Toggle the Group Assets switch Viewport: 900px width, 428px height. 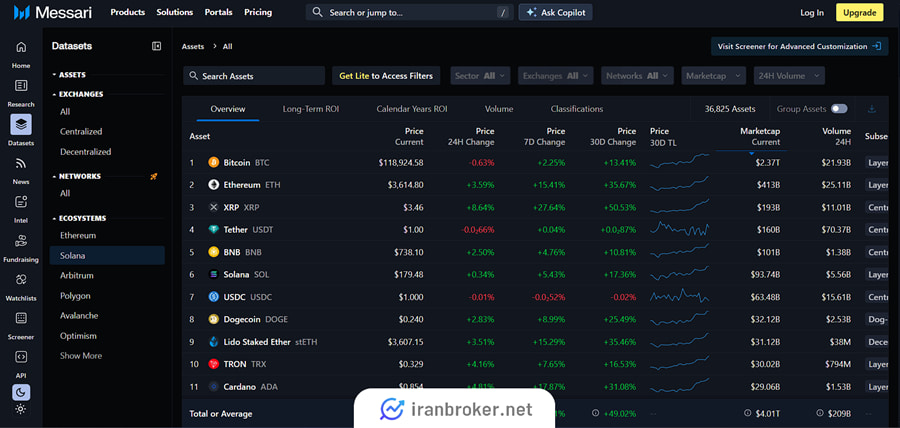[x=839, y=109]
